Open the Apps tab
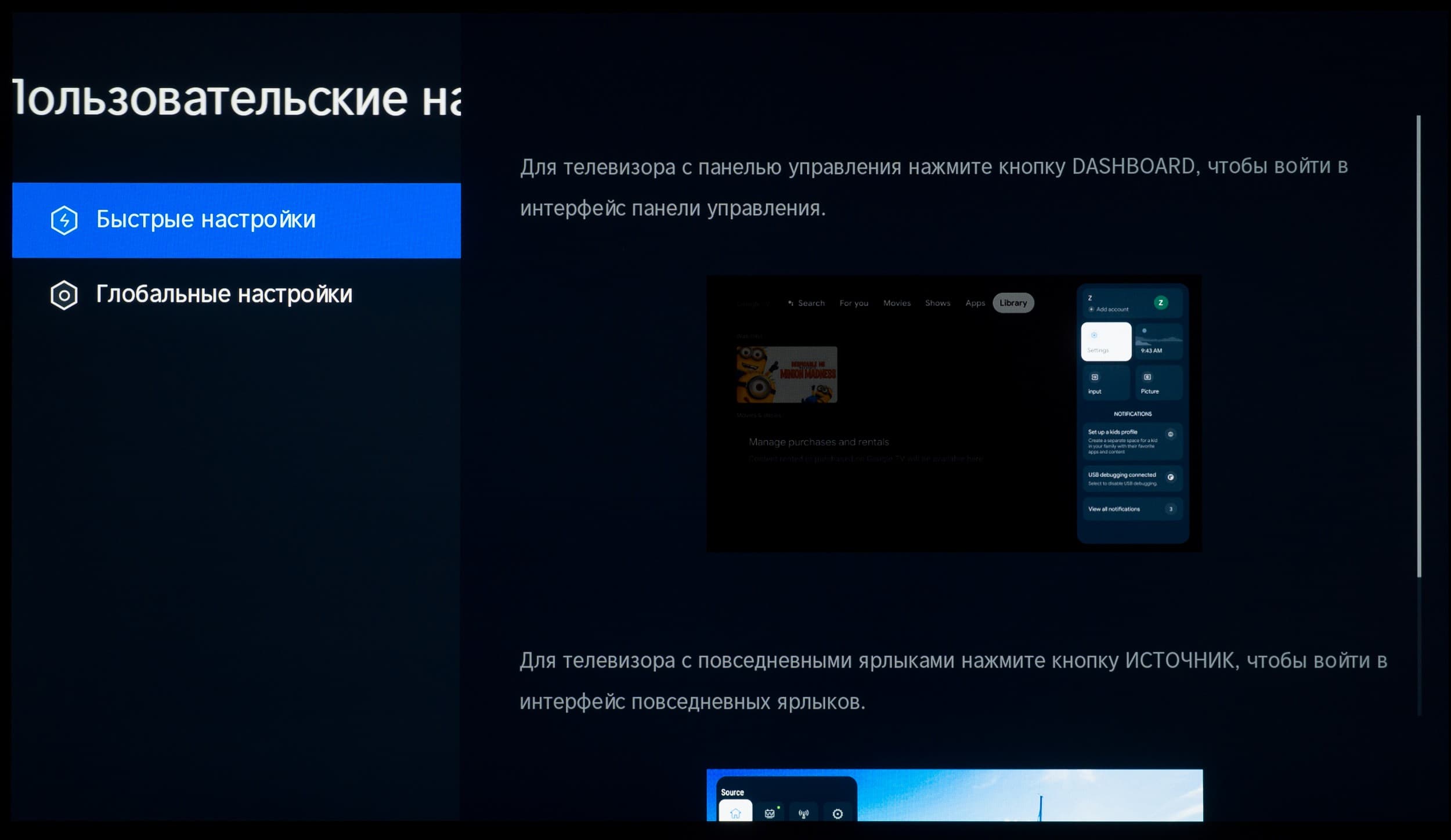This screenshot has height=840, width=1451. click(975, 303)
